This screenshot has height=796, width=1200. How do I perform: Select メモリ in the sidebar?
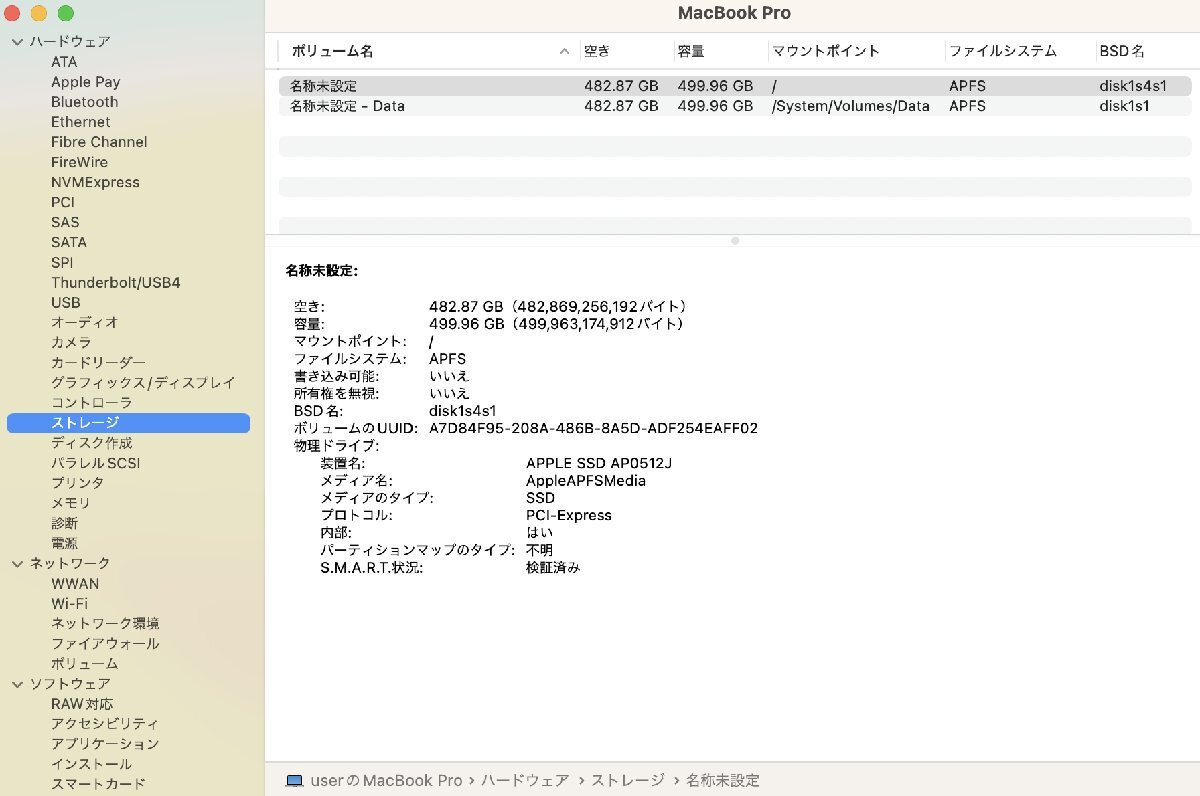71,503
